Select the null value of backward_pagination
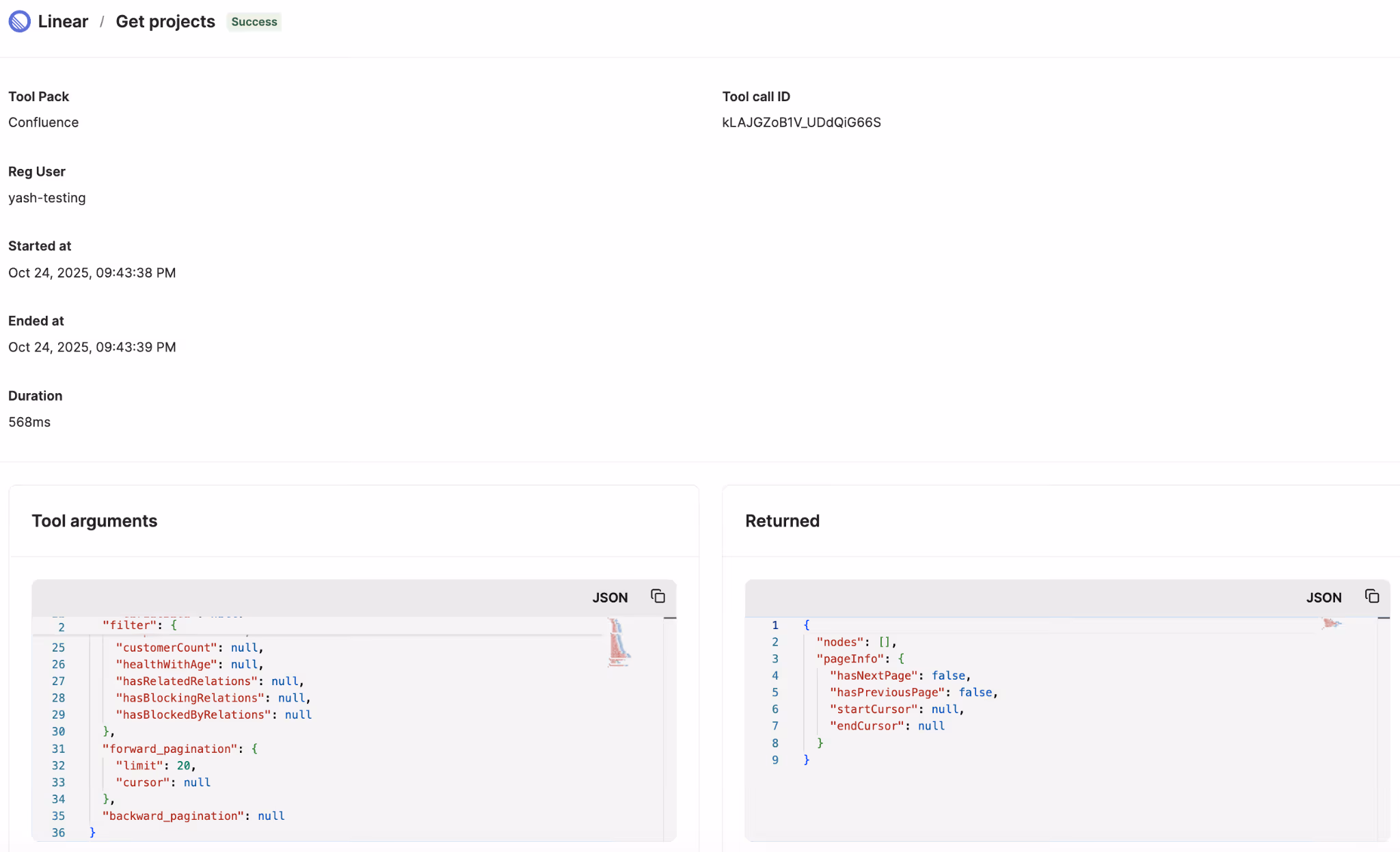1400x852 pixels. pyautogui.click(x=271, y=816)
